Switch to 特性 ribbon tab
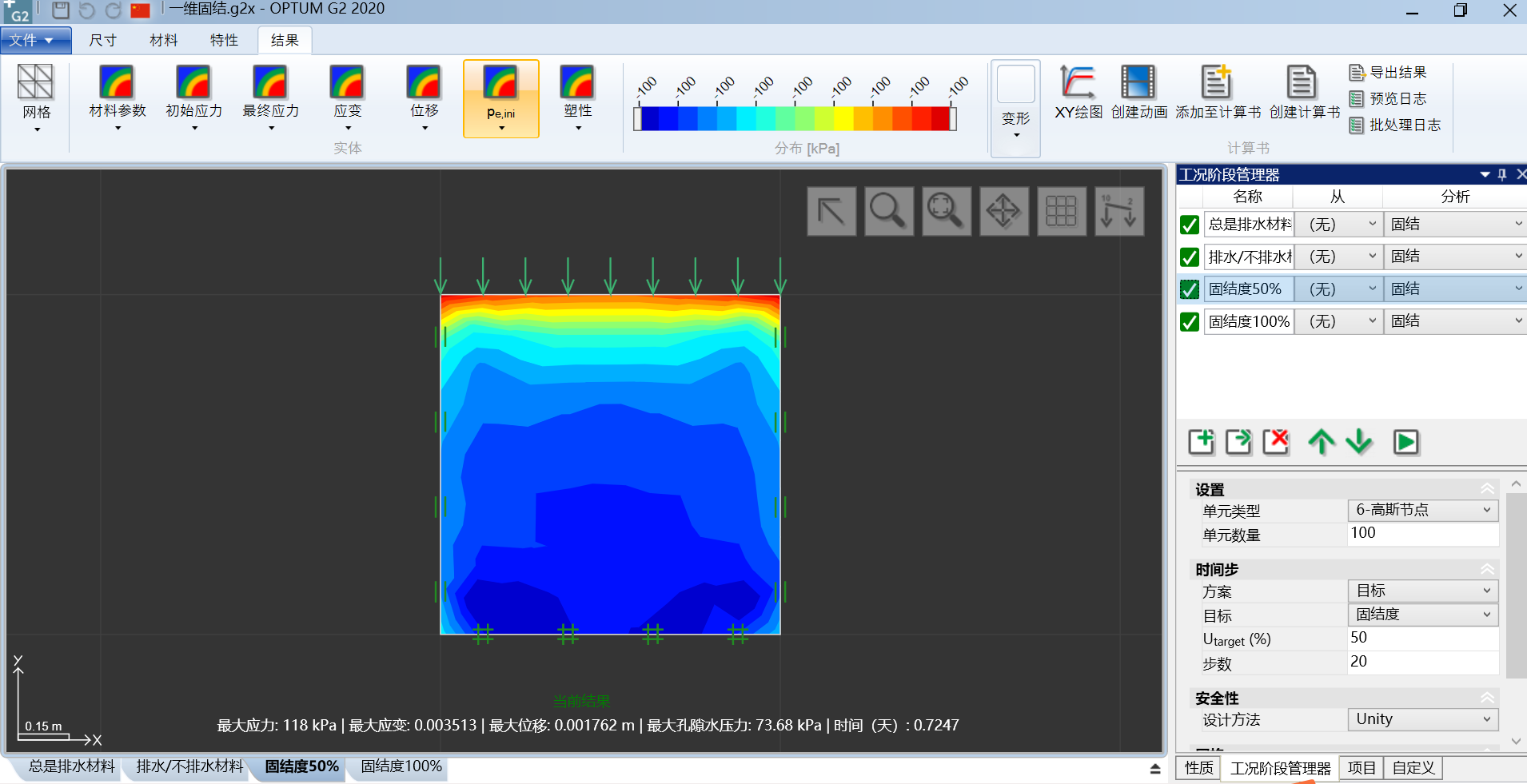The height and width of the screenshot is (784, 1527). click(x=225, y=40)
